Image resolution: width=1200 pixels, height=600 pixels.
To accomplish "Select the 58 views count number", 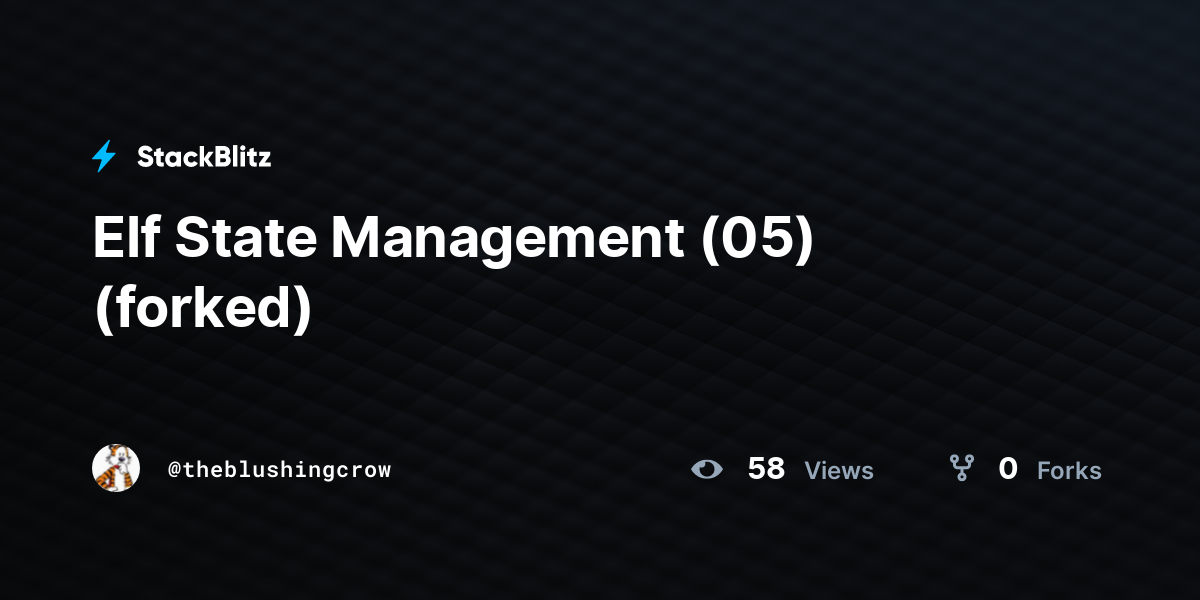I will click(766, 469).
